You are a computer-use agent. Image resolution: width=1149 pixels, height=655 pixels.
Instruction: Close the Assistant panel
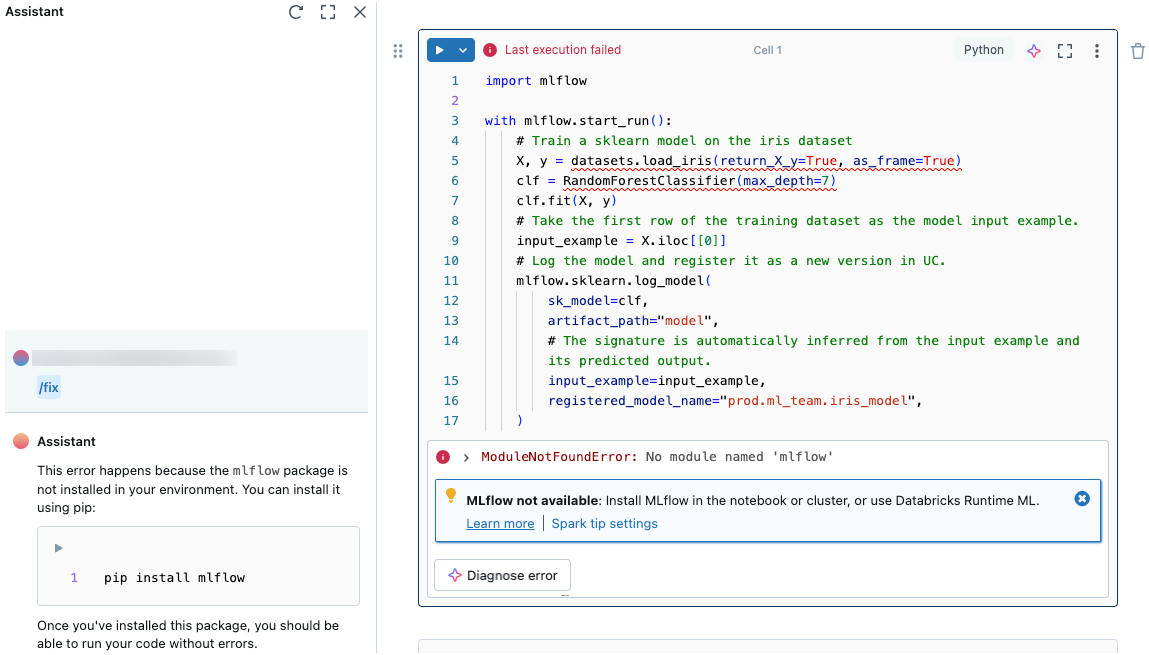coord(360,12)
